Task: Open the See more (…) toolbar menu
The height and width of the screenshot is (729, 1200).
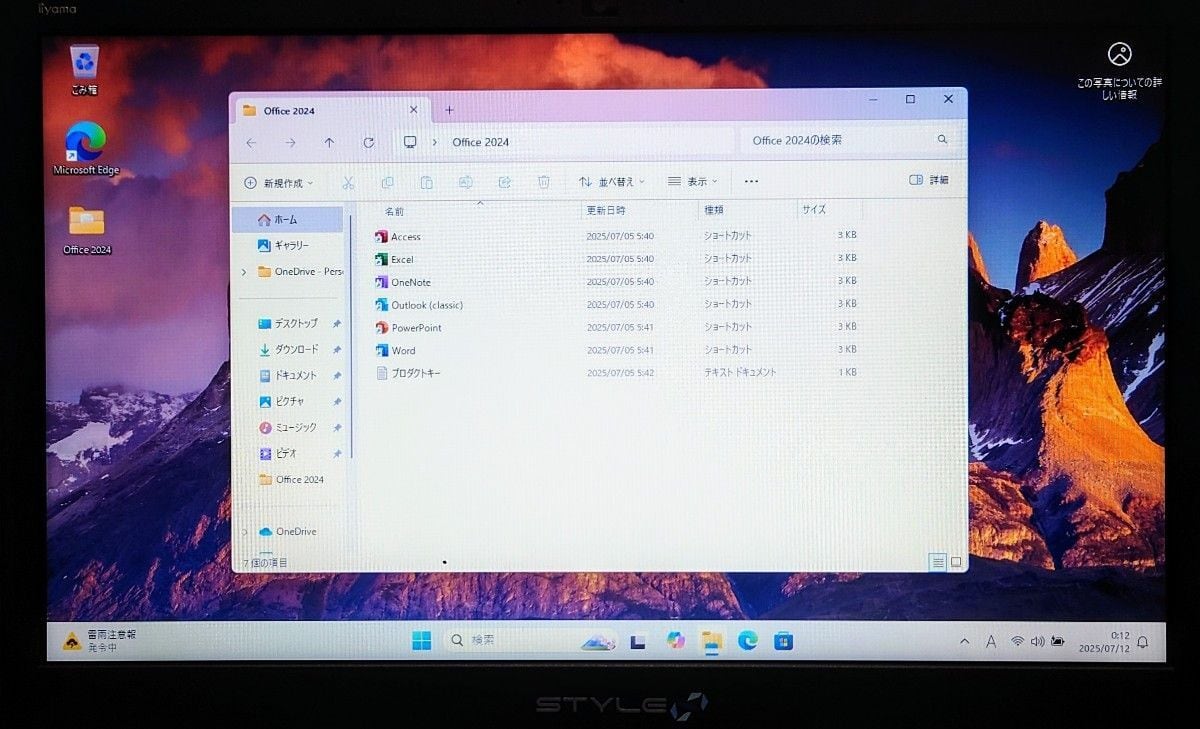Action: coord(751,182)
